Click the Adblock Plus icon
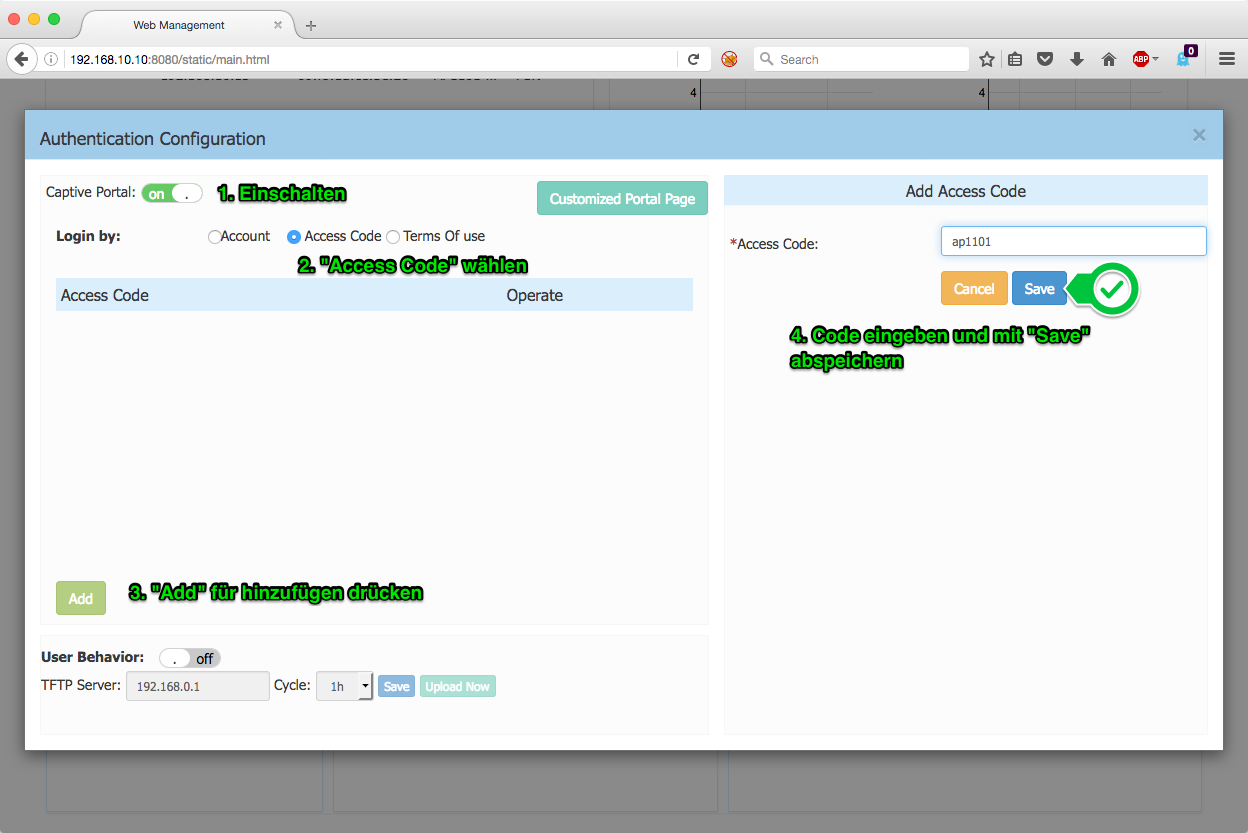This screenshot has height=833, width=1248. point(1140,59)
